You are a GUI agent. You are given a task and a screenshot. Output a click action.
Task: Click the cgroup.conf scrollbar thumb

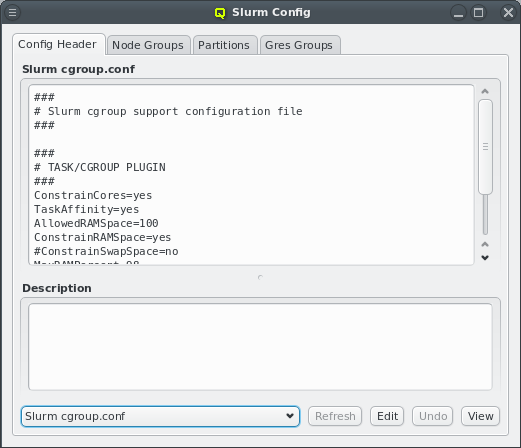coord(485,147)
